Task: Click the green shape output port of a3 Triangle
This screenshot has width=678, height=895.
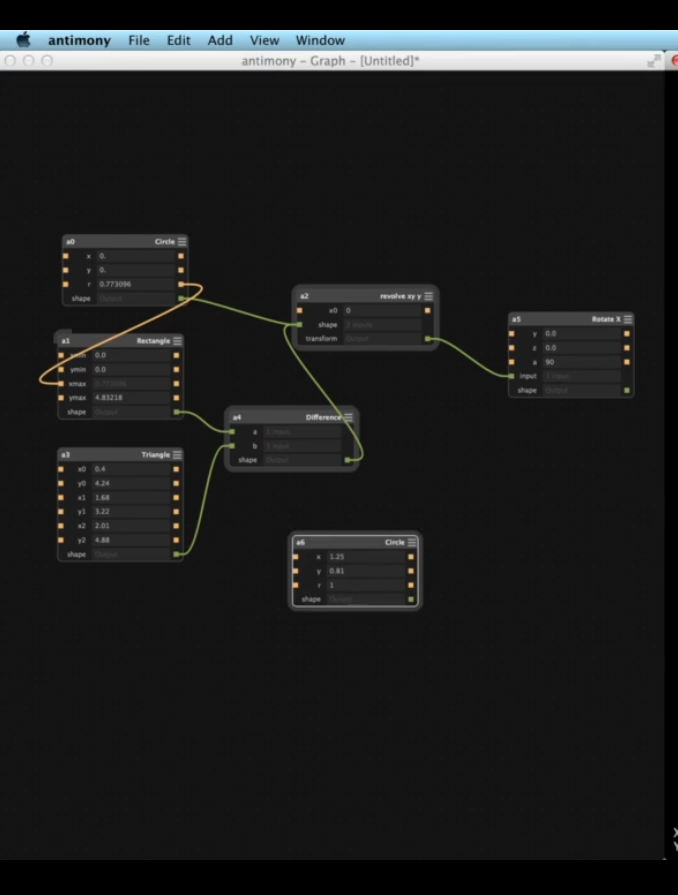Action: point(176,554)
